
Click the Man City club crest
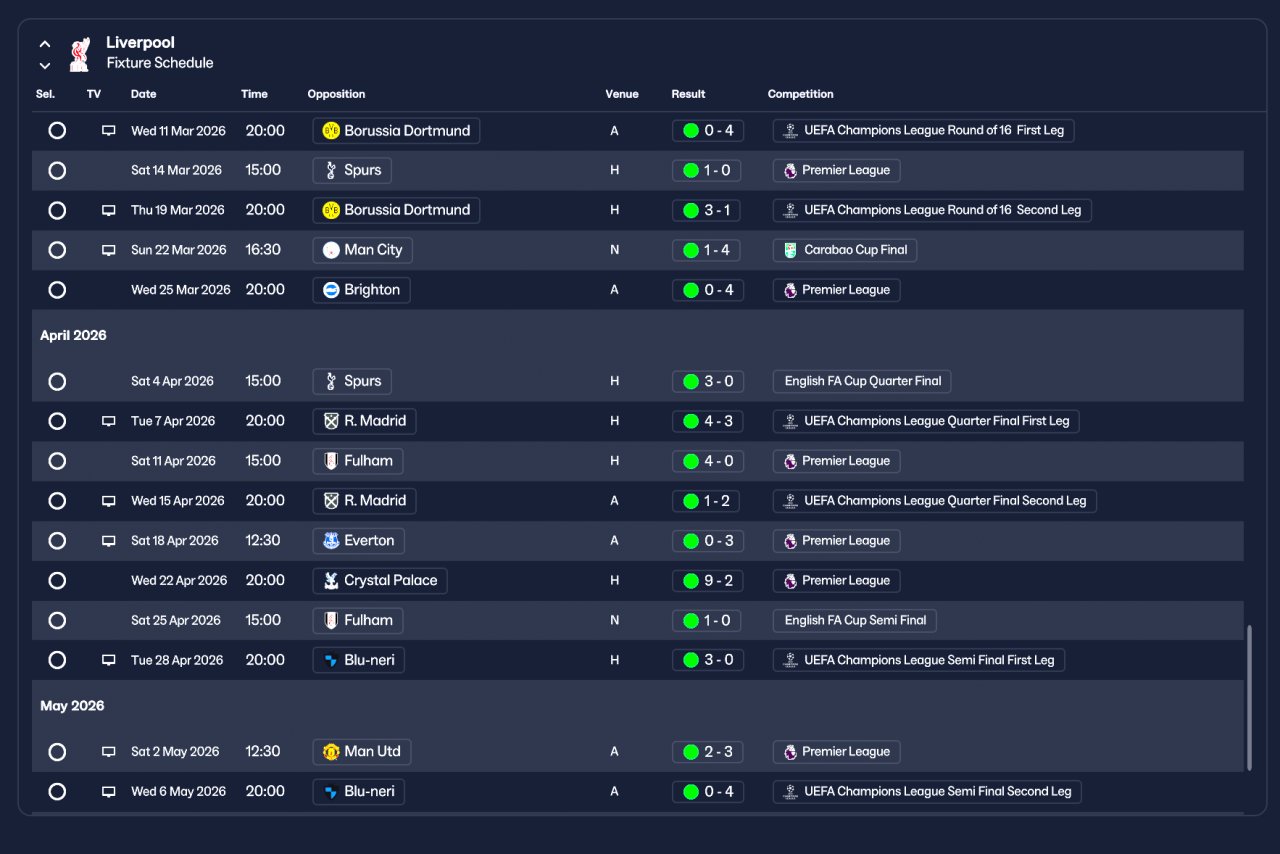coord(331,251)
